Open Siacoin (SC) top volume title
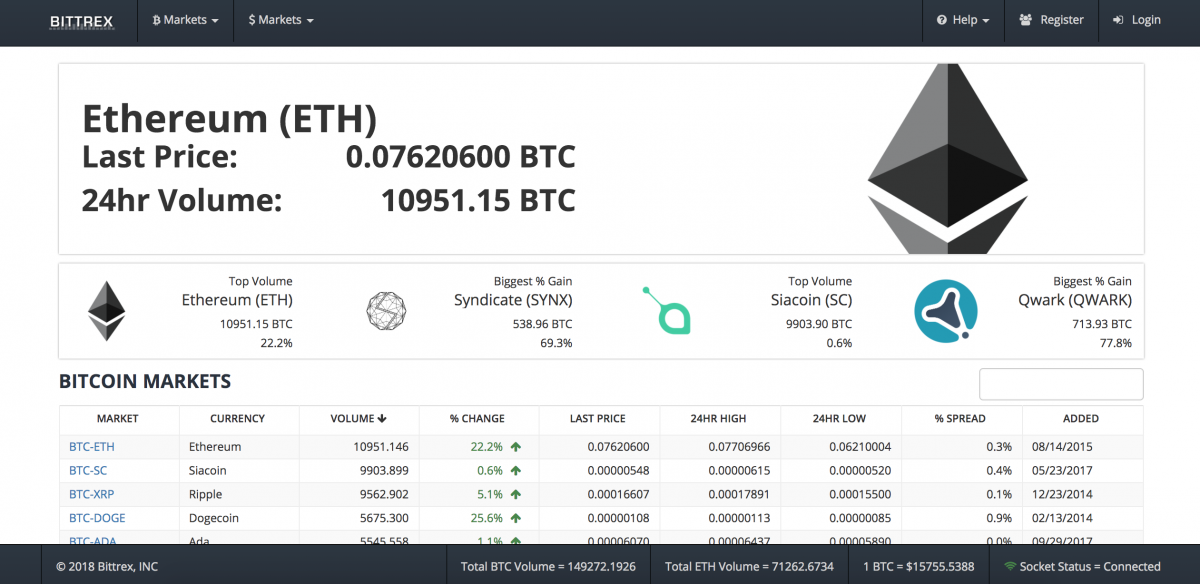The height and width of the screenshot is (584, 1200). point(811,300)
